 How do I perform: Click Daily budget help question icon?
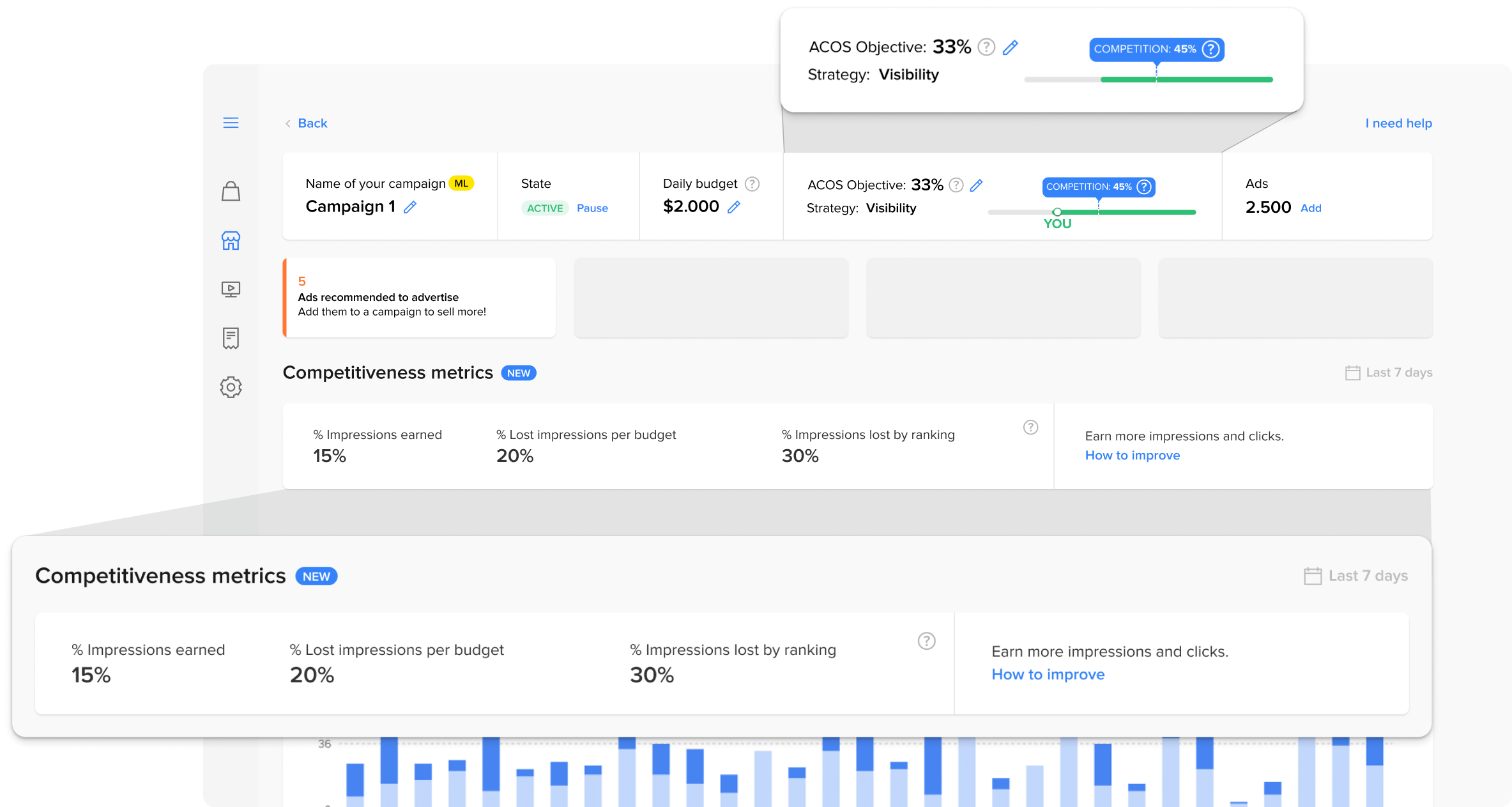coord(752,184)
